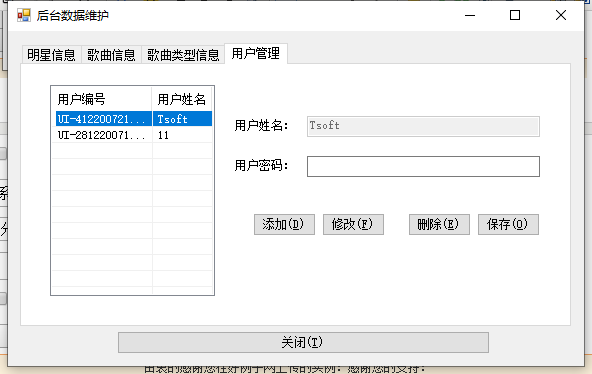The height and width of the screenshot is (374, 592).
Task: Select the Tsoft name cell in list
Action: (x=182, y=119)
